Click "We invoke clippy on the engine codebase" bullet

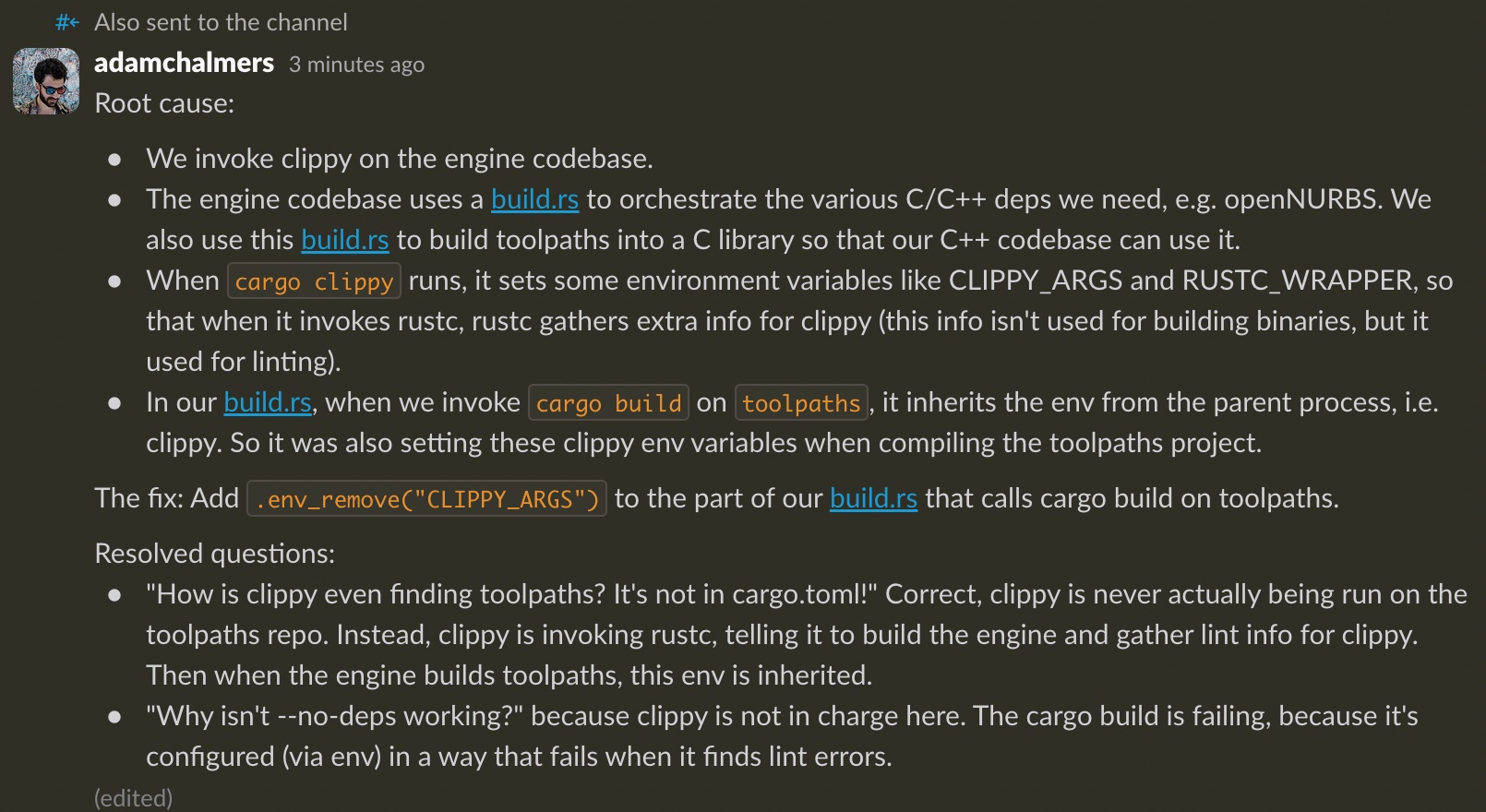(x=399, y=159)
